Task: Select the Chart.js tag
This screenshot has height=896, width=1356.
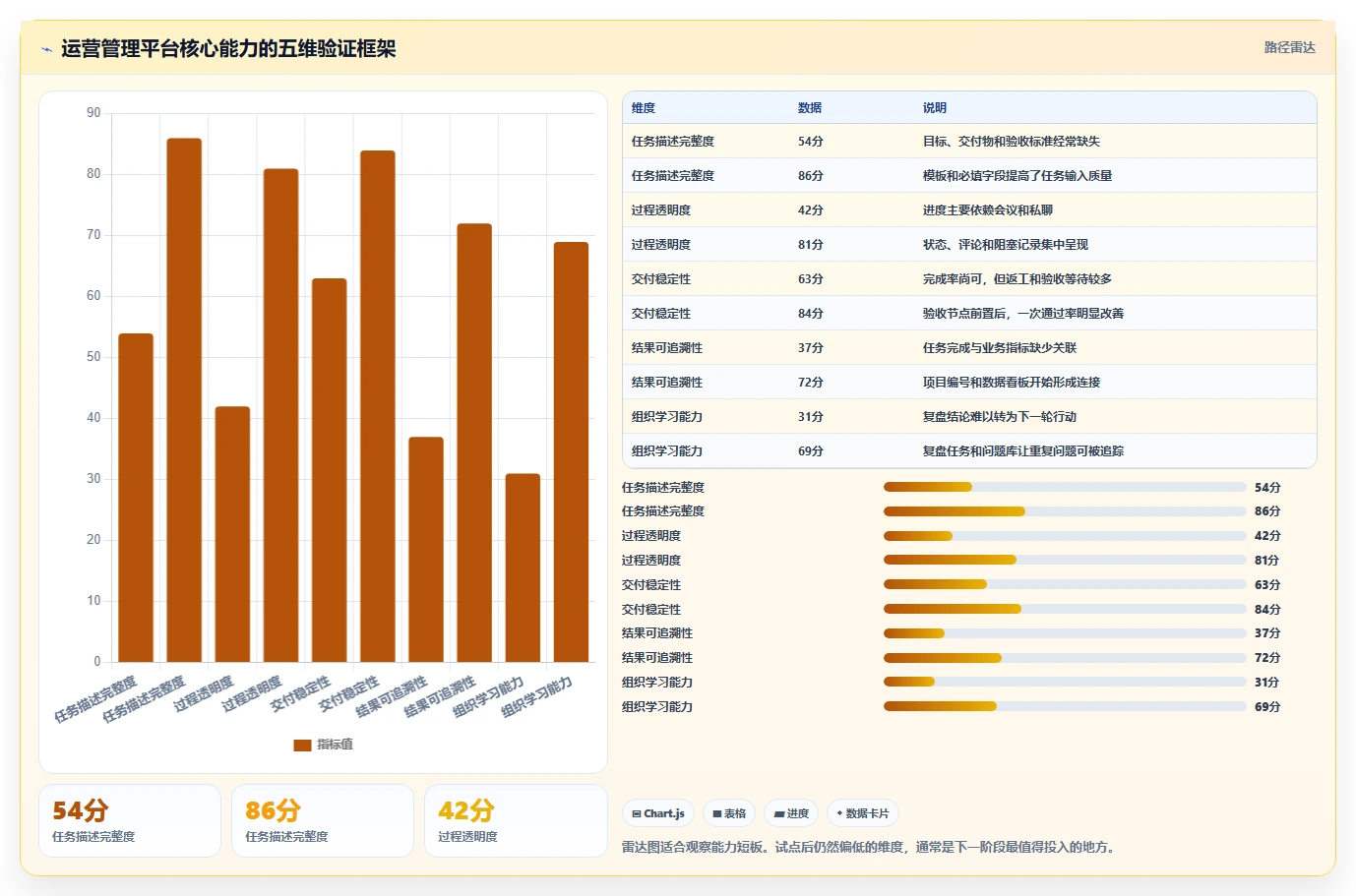Action: coord(658,813)
